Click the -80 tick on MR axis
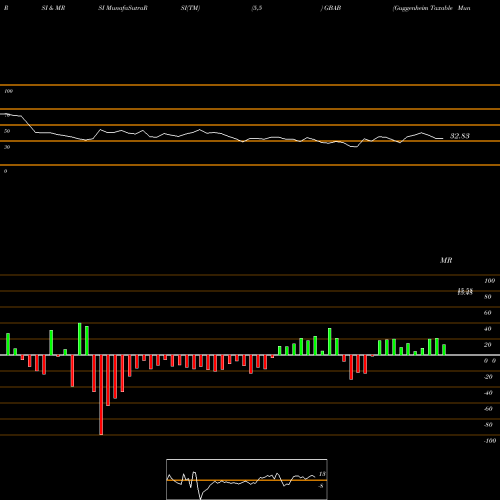Screen dimensions: 500x500 488,425
